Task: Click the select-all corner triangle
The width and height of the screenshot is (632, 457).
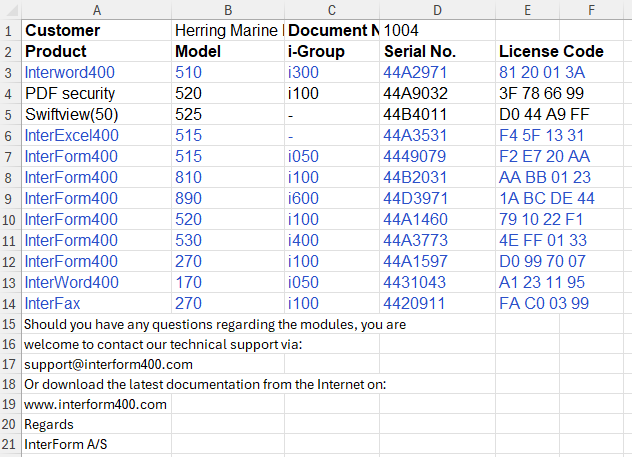Action: coord(12,10)
